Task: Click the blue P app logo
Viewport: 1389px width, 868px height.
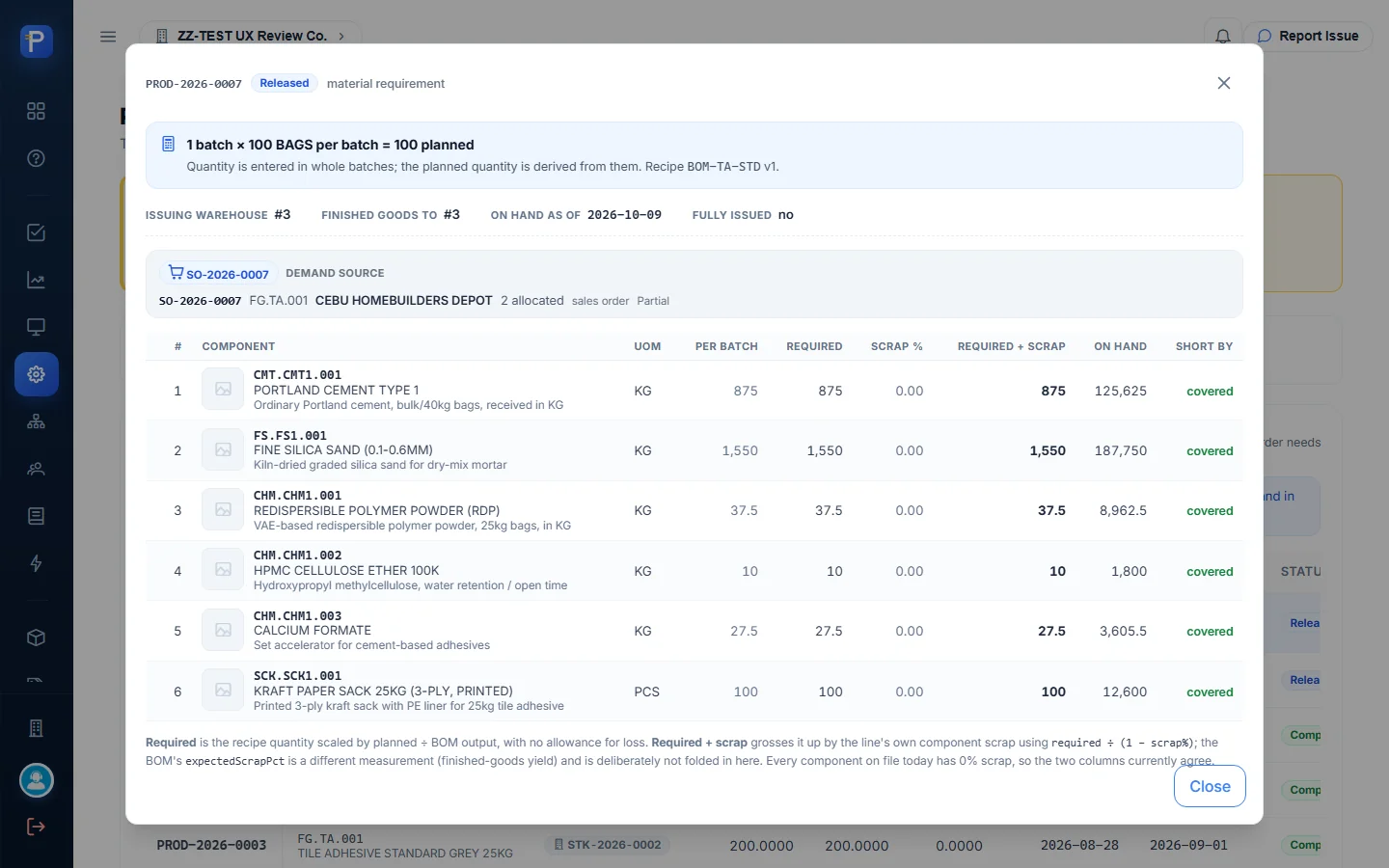Action: pos(37,41)
